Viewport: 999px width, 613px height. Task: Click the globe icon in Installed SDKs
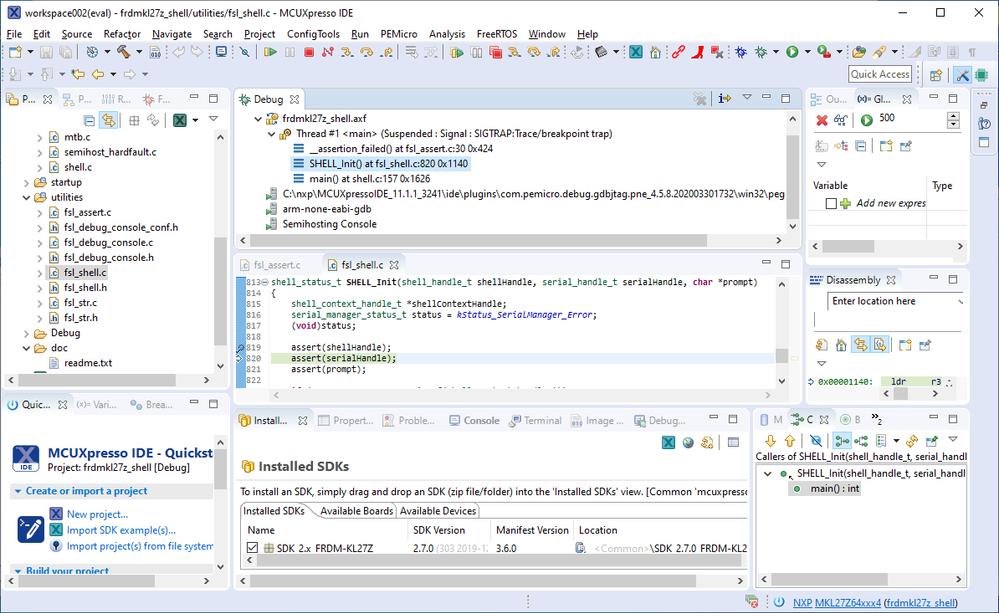tap(688, 442)
